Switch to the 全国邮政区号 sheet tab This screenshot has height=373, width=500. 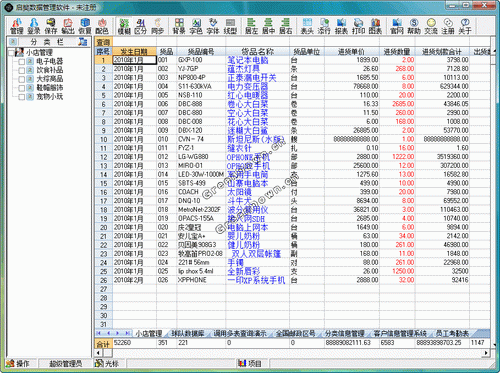[x=295, y=333]
